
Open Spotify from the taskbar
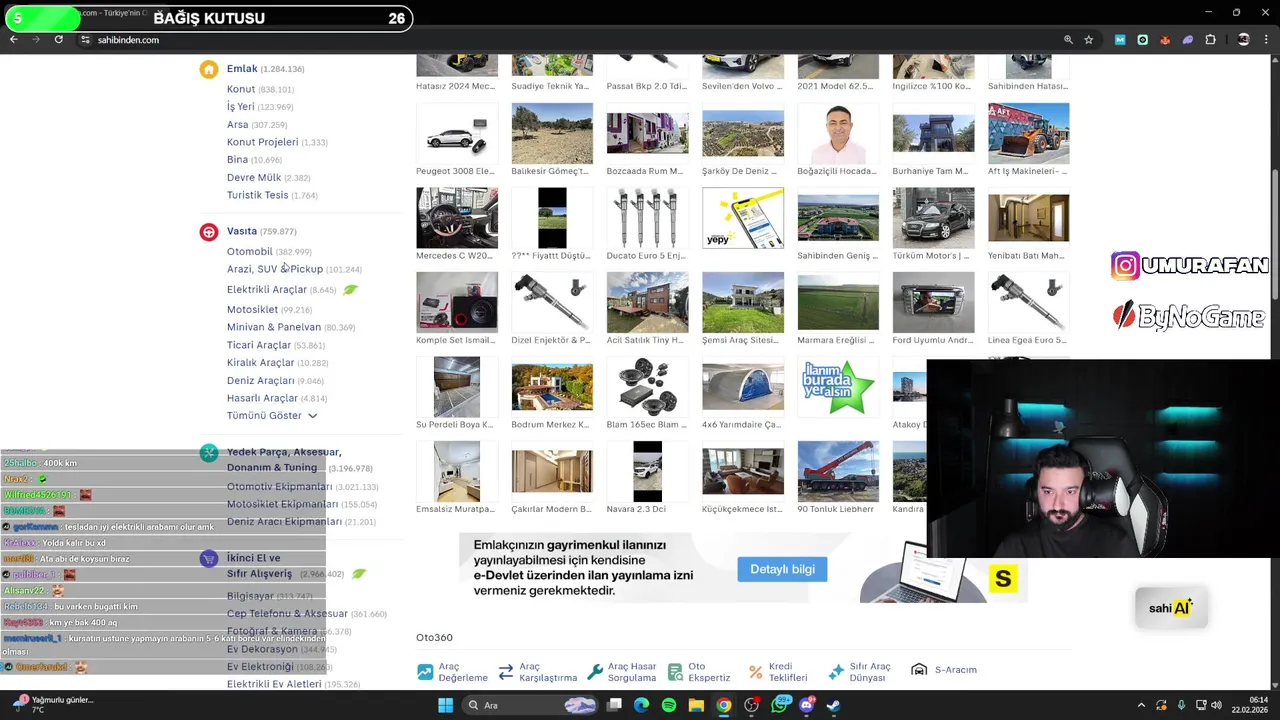[669, 705]
